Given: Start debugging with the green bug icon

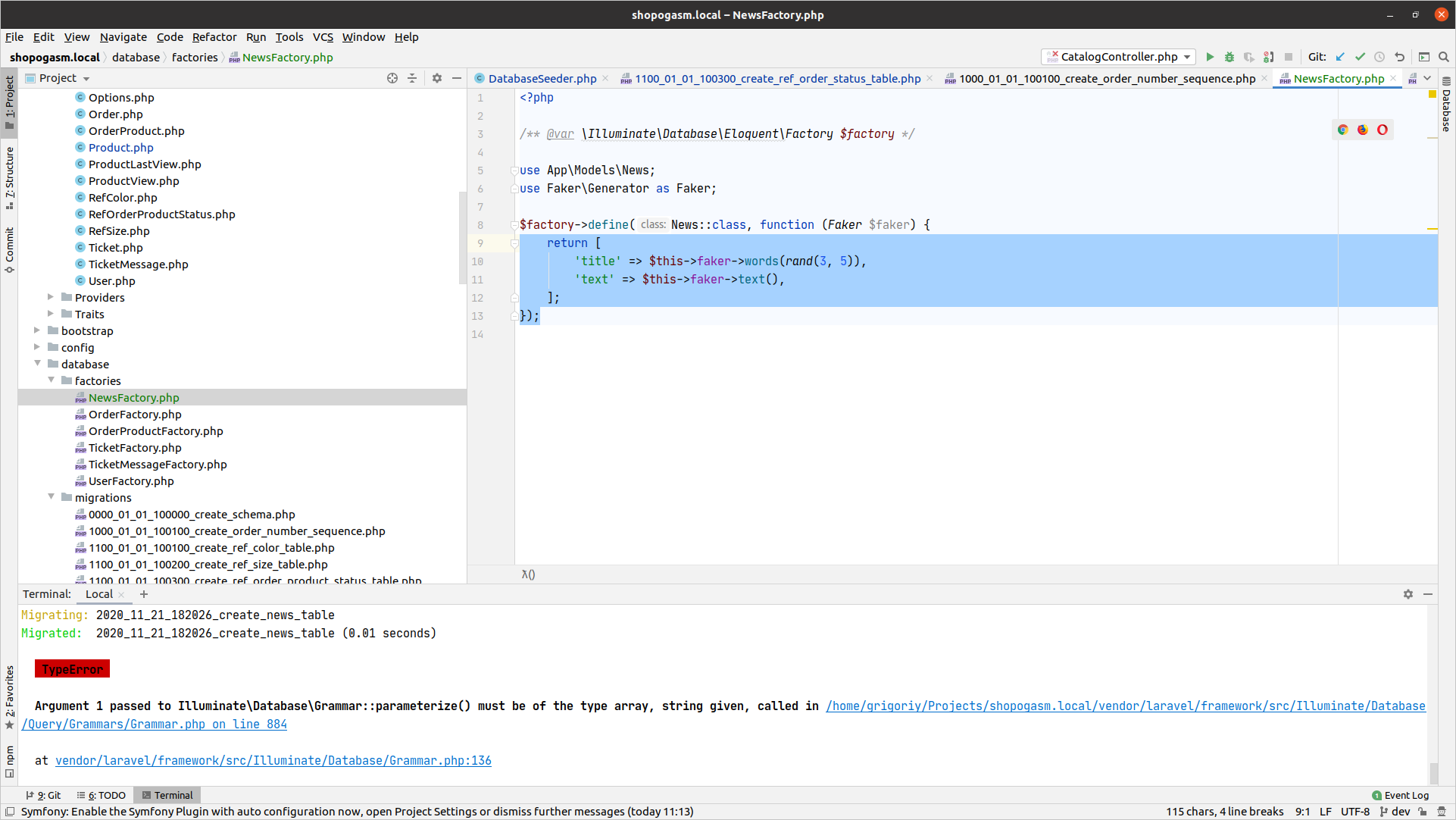Looking at the screenshot, I should point(1229,57).
